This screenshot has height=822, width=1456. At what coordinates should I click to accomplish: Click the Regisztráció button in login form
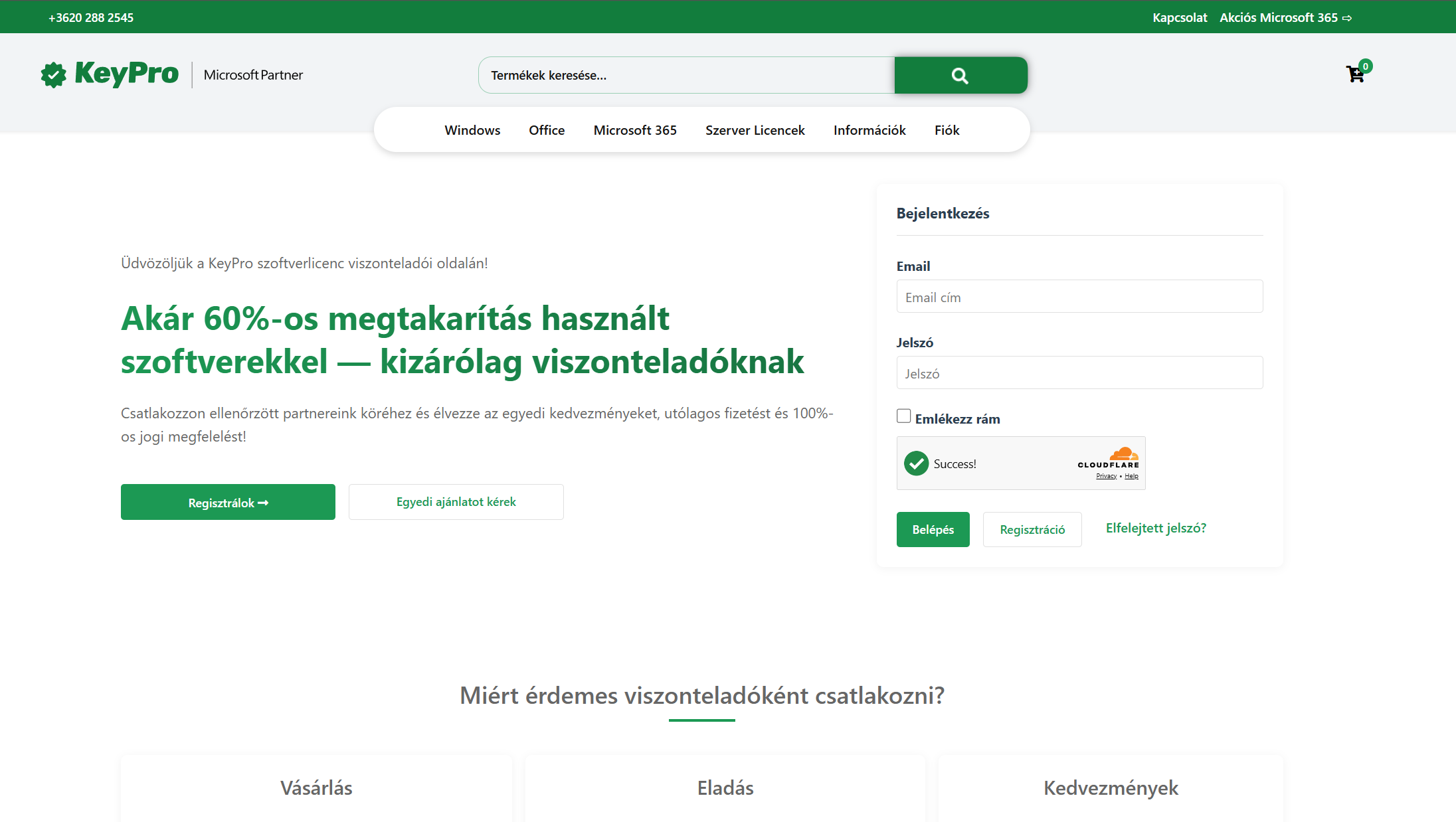pyautogui.click(x=1032, y=529)
